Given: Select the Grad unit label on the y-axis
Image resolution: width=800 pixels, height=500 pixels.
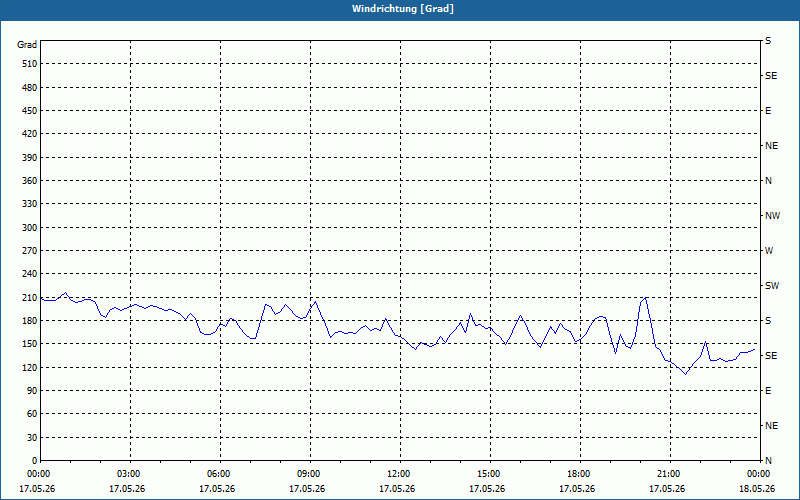Looking at the screenshot, I should pos(27,45).
